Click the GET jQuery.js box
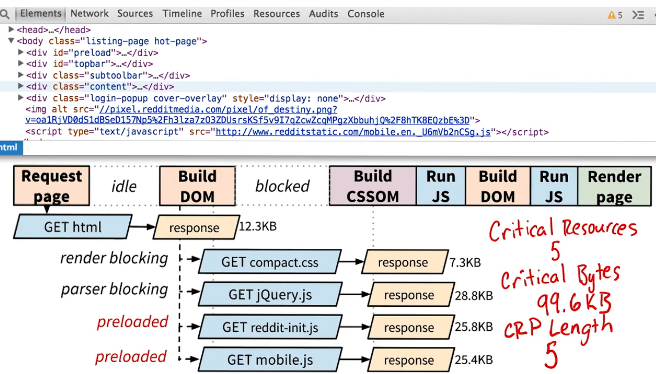 tap(270, 294)
